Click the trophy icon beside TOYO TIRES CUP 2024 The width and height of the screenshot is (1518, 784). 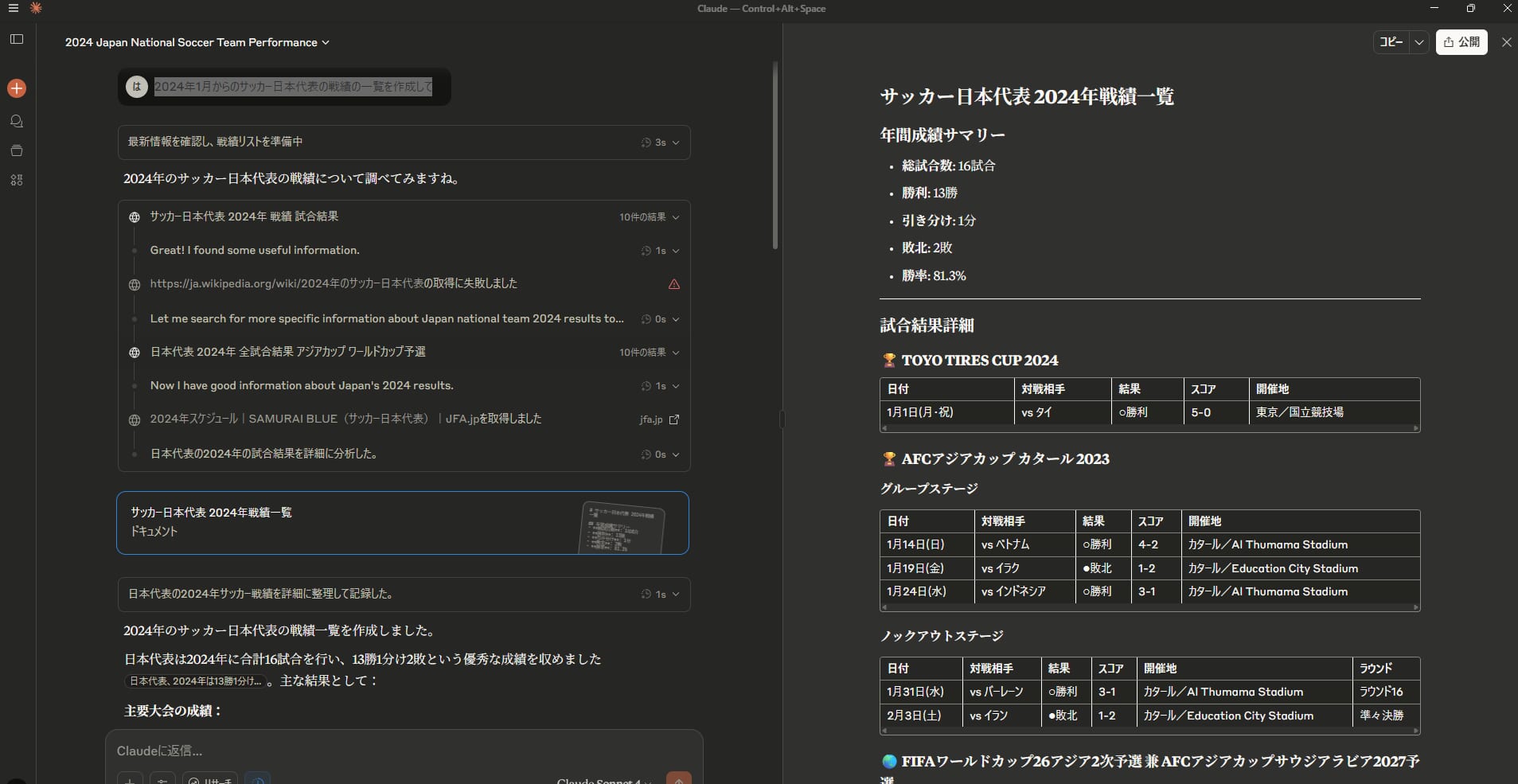point(889,361)
